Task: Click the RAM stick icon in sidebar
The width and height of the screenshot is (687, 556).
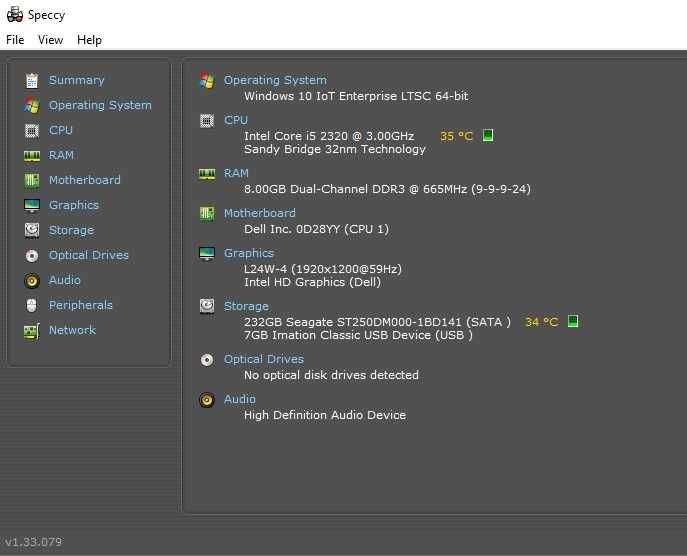Action: (32, 156)
